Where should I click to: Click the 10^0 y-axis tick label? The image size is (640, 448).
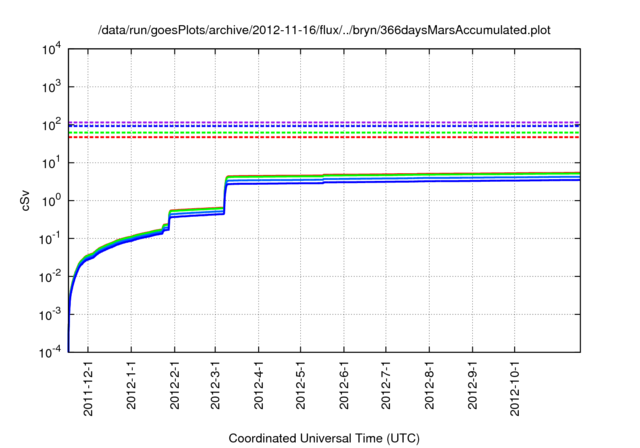coord(52,200)
